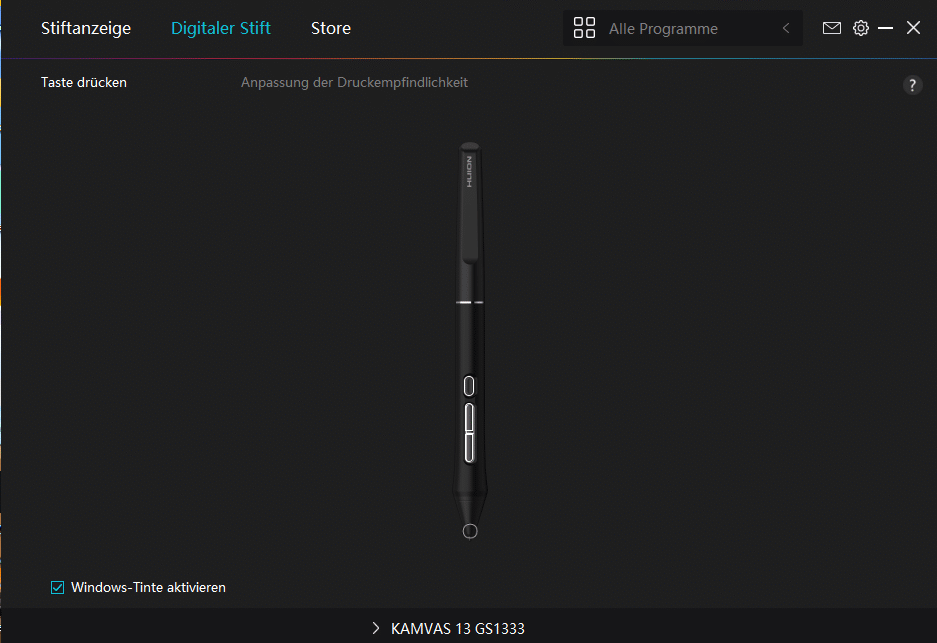
Task: Click the KAMVAS 13 GS1333 device name
Action: pyautogui.click(x=458, y=629)
